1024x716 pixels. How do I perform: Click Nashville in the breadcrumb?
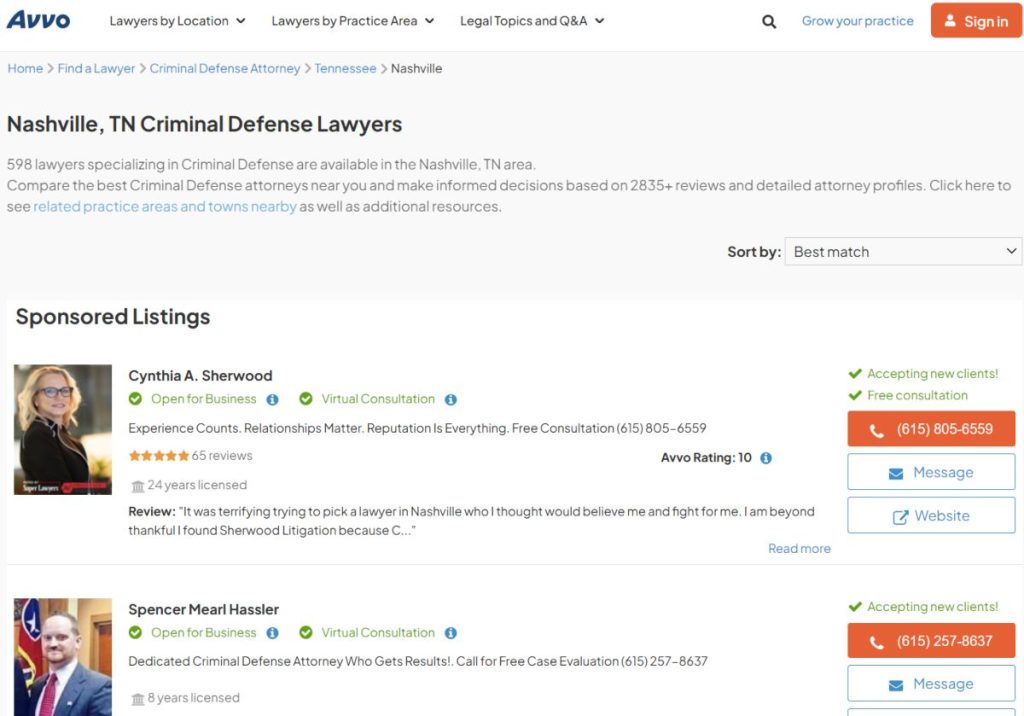point(417,69)
